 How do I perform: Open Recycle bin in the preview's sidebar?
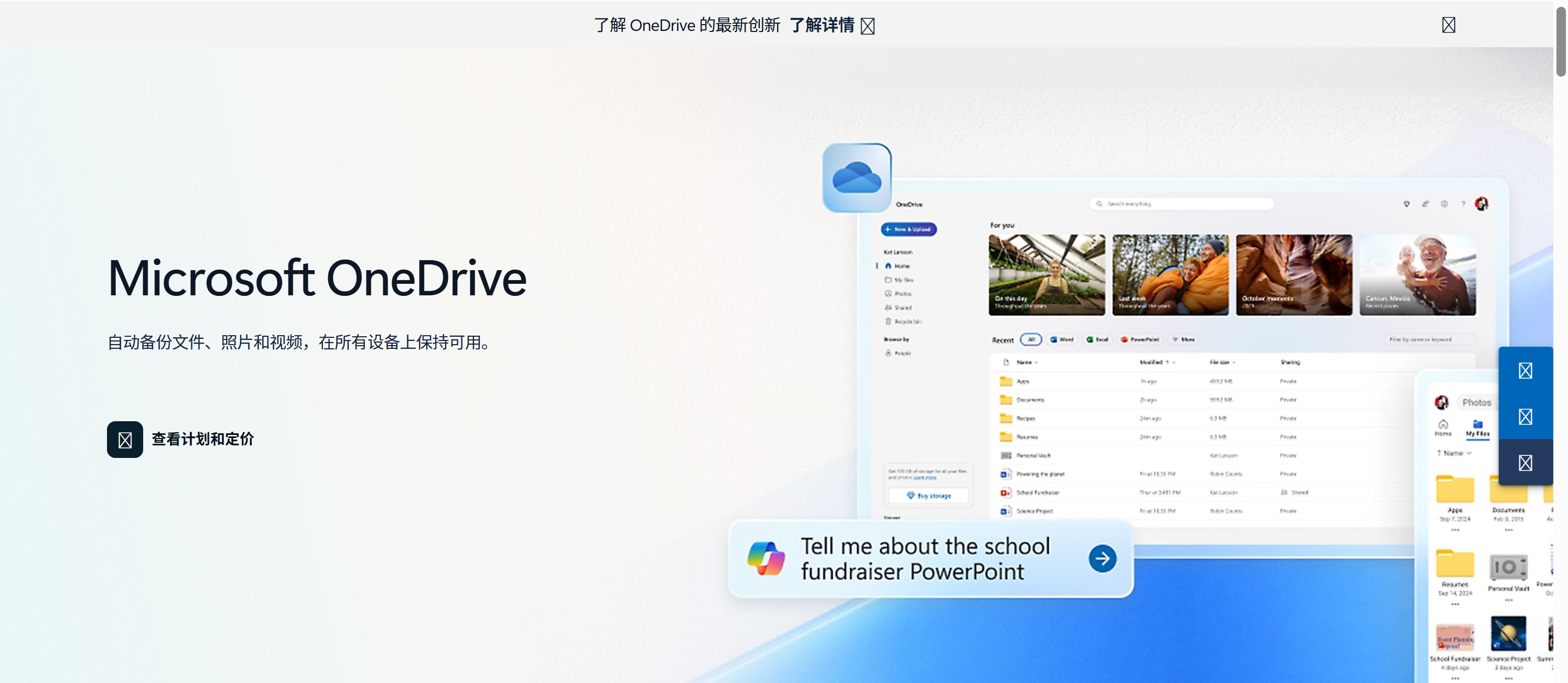click(903, 321)
